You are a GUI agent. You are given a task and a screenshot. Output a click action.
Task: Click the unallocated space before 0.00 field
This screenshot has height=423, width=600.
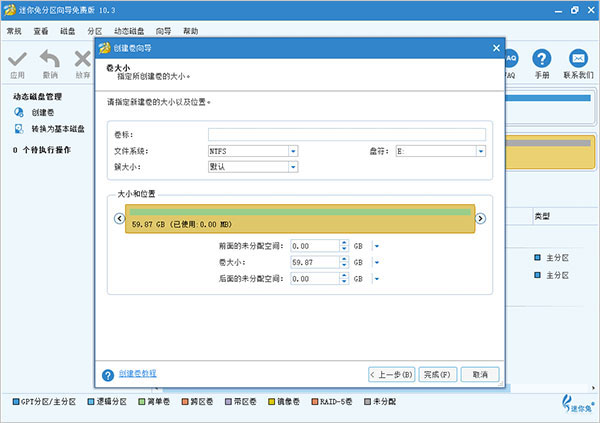pos(315,246)
